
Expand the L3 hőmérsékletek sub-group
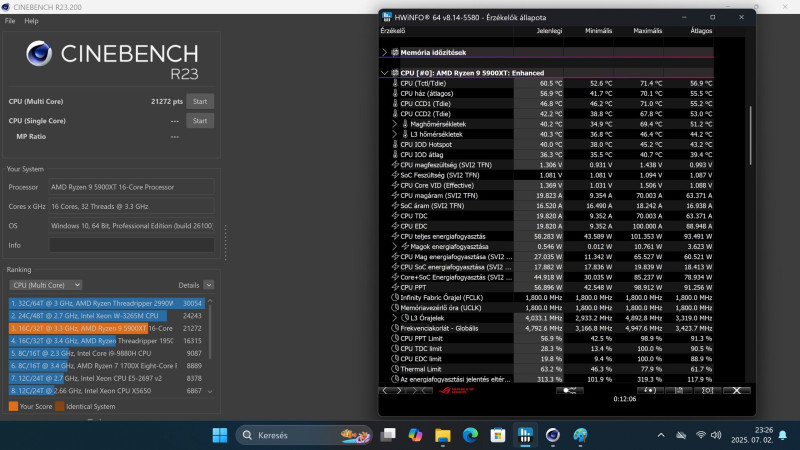click(394, 134)
